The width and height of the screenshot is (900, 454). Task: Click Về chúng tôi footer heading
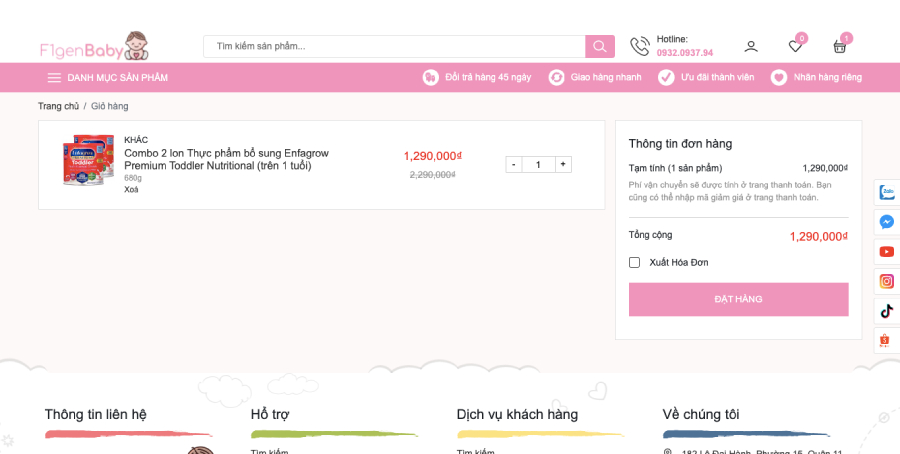[701, 414]
